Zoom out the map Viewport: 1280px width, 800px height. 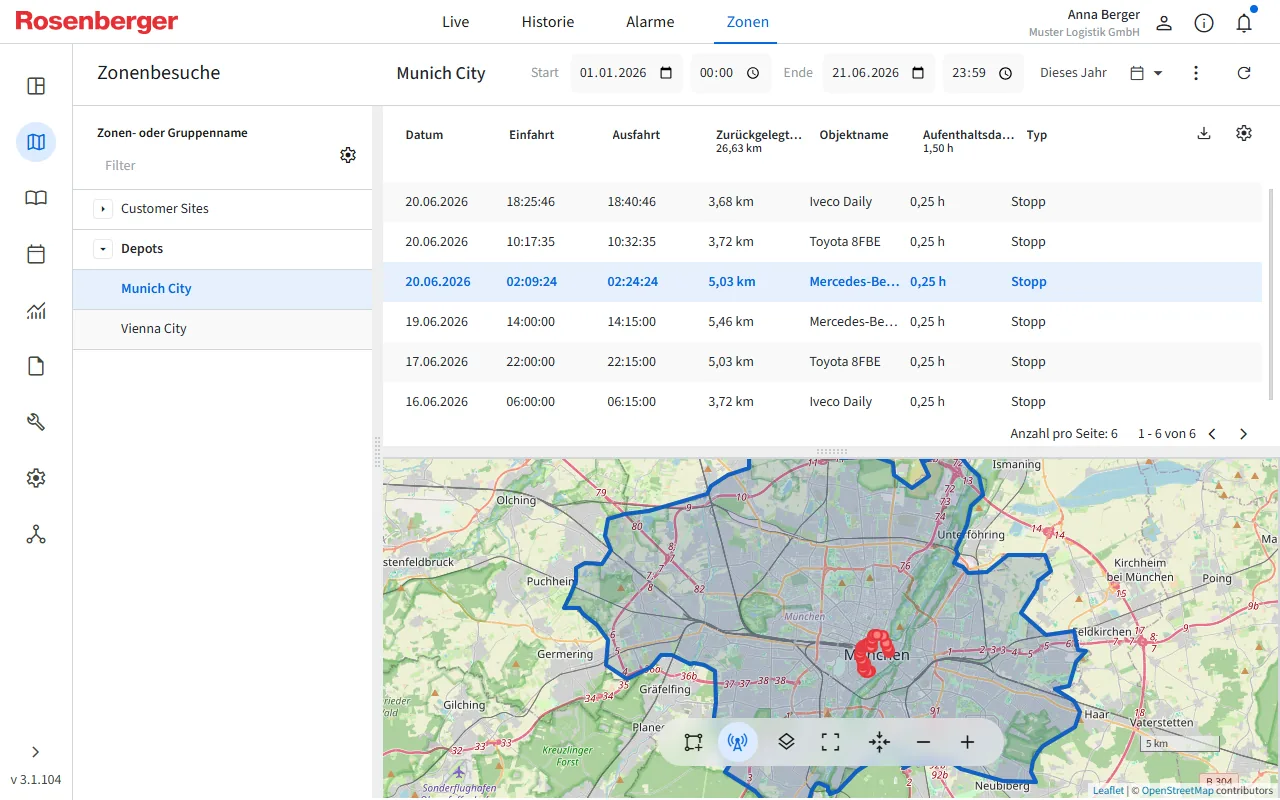923,742
